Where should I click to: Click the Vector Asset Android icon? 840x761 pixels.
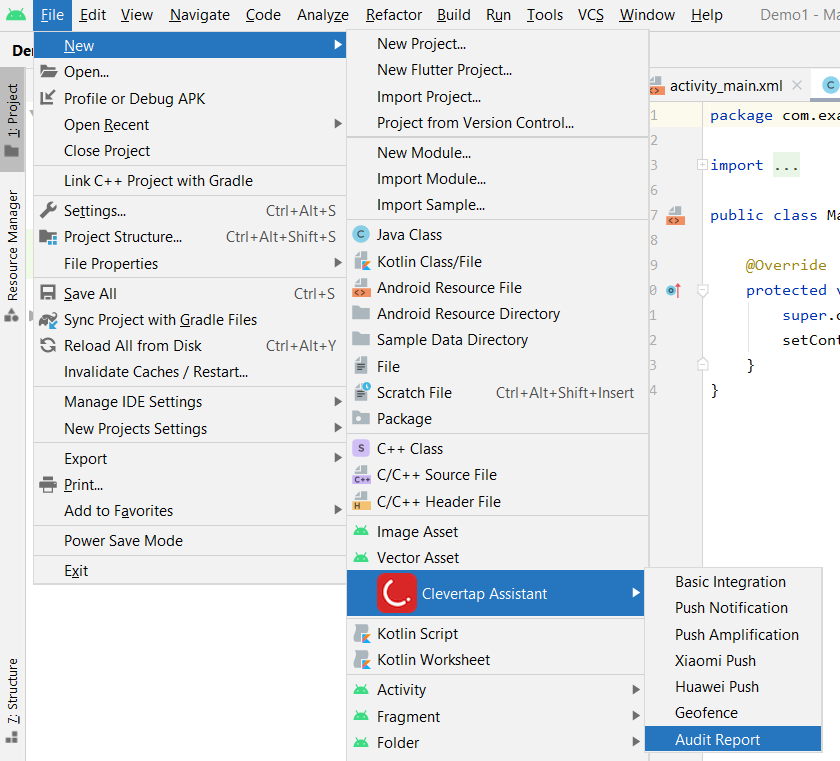click(361, 557)
